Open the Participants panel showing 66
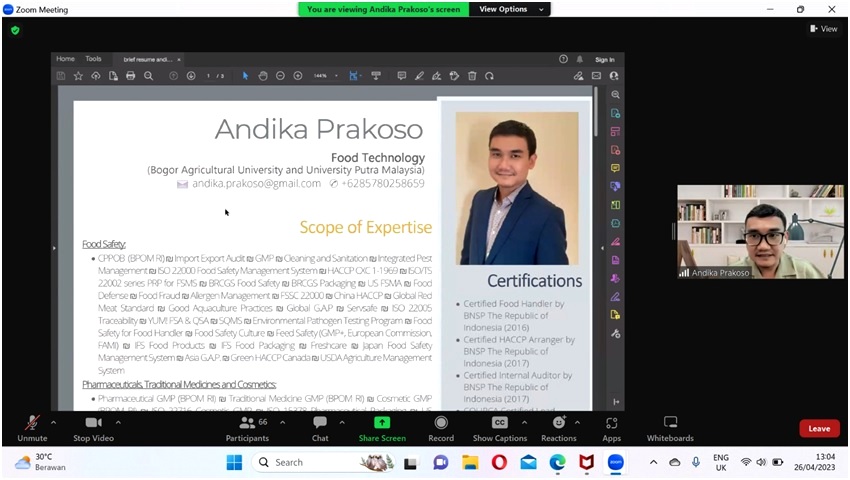850x480 pixels. point(247,428)
